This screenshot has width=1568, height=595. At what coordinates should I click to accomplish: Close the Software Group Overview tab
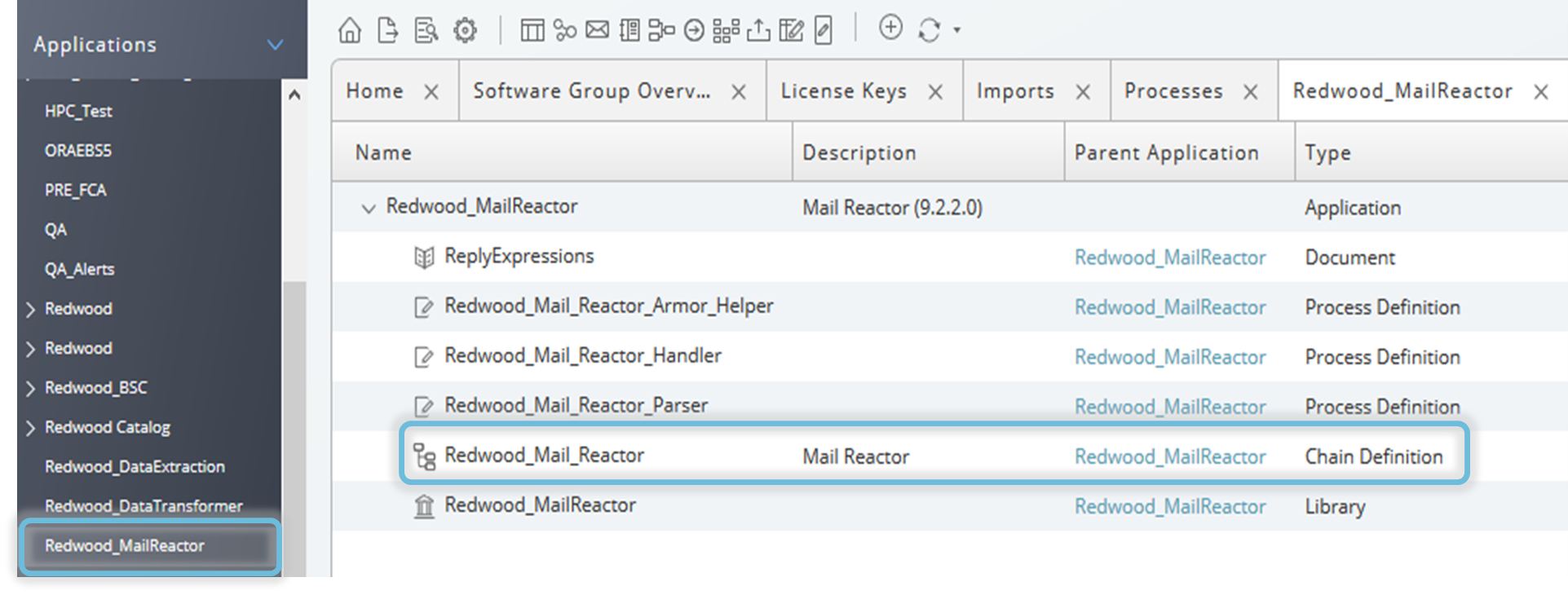pyautogui.click(x=739, y=92)
